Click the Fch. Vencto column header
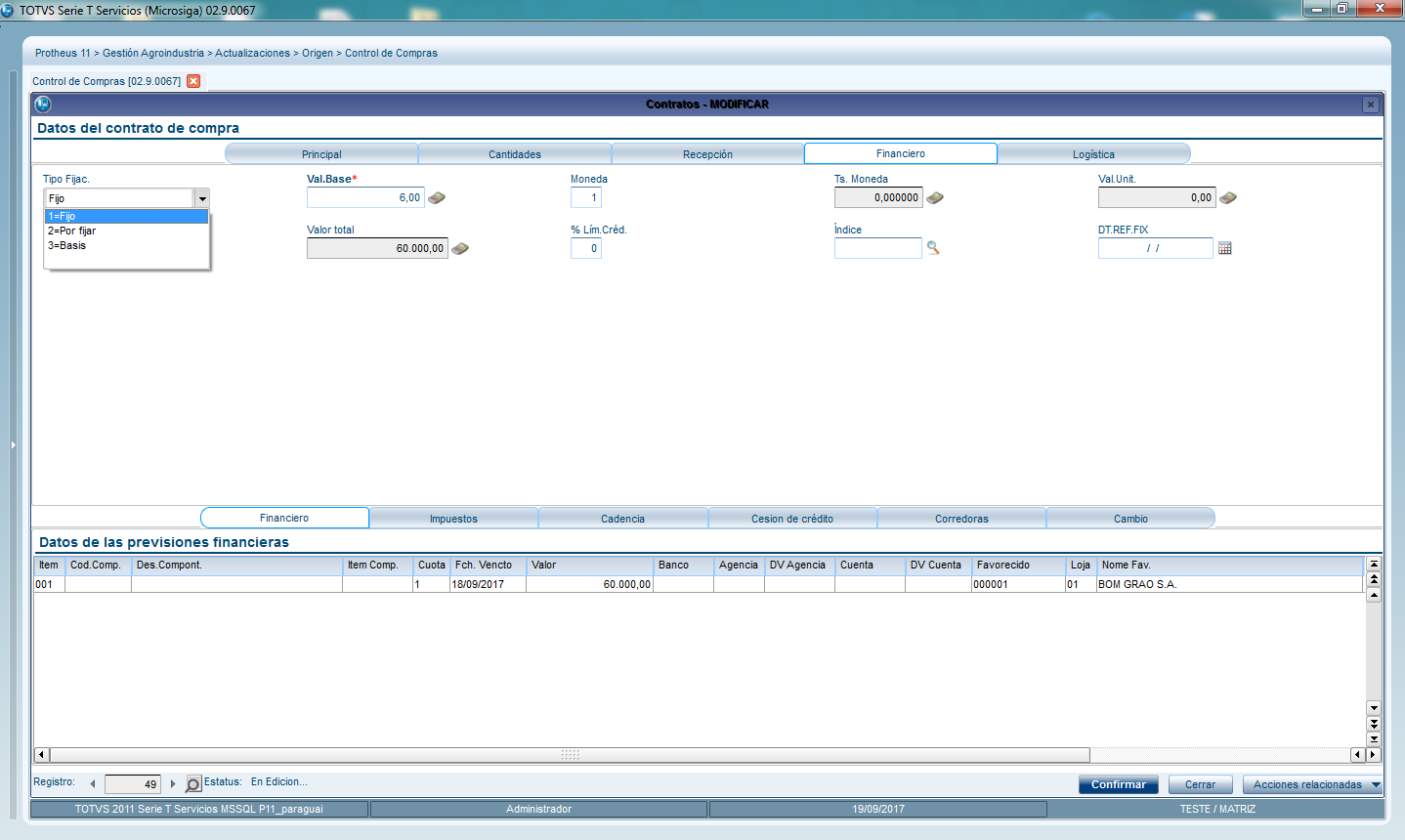Viewport: 1405px width, 840px height. click(489, 566)
